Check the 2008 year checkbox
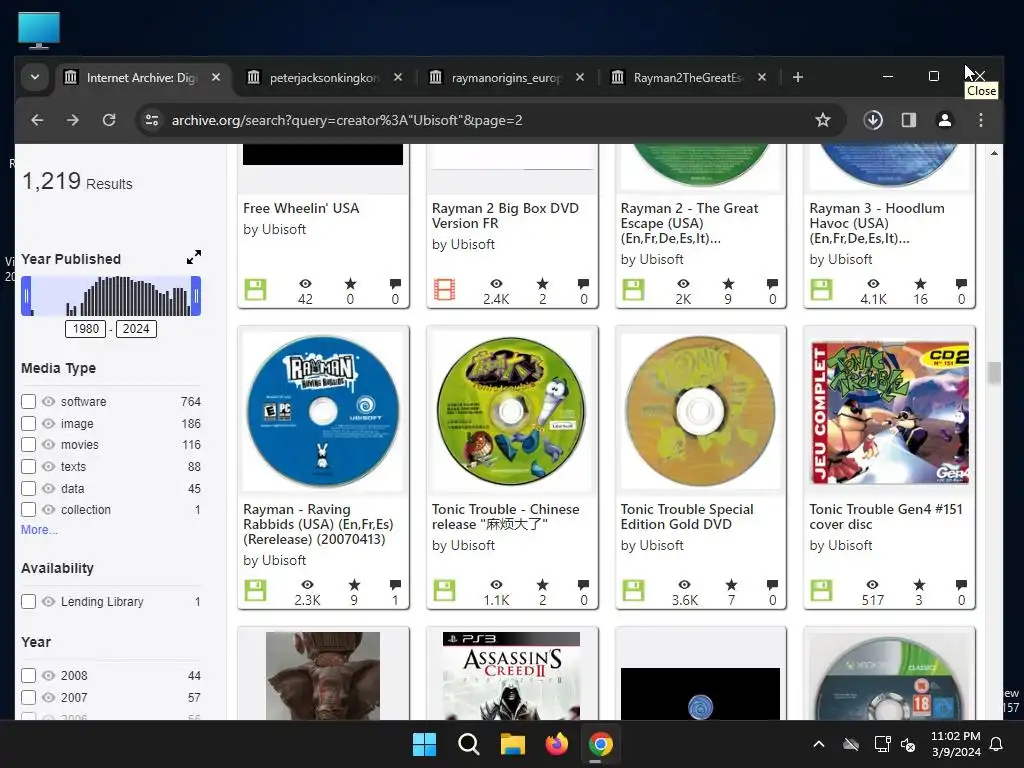Screen dimensions: 1024x768 click(x=28, y=675)
